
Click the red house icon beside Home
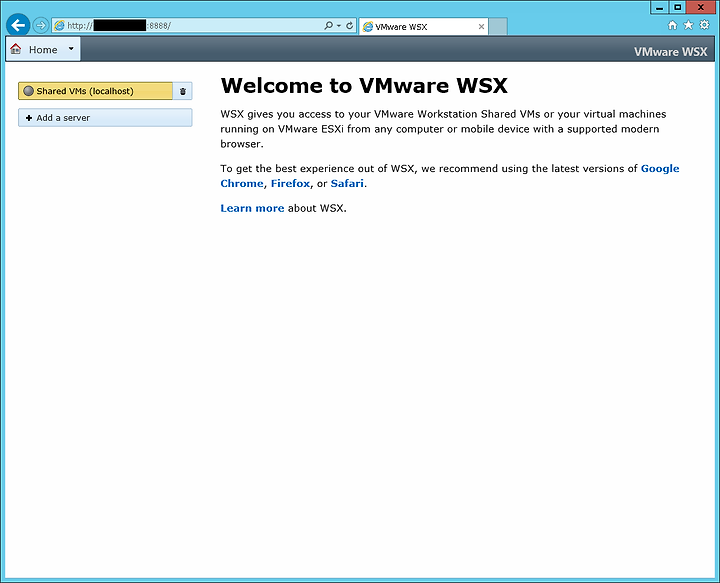(x=16, y=49)
